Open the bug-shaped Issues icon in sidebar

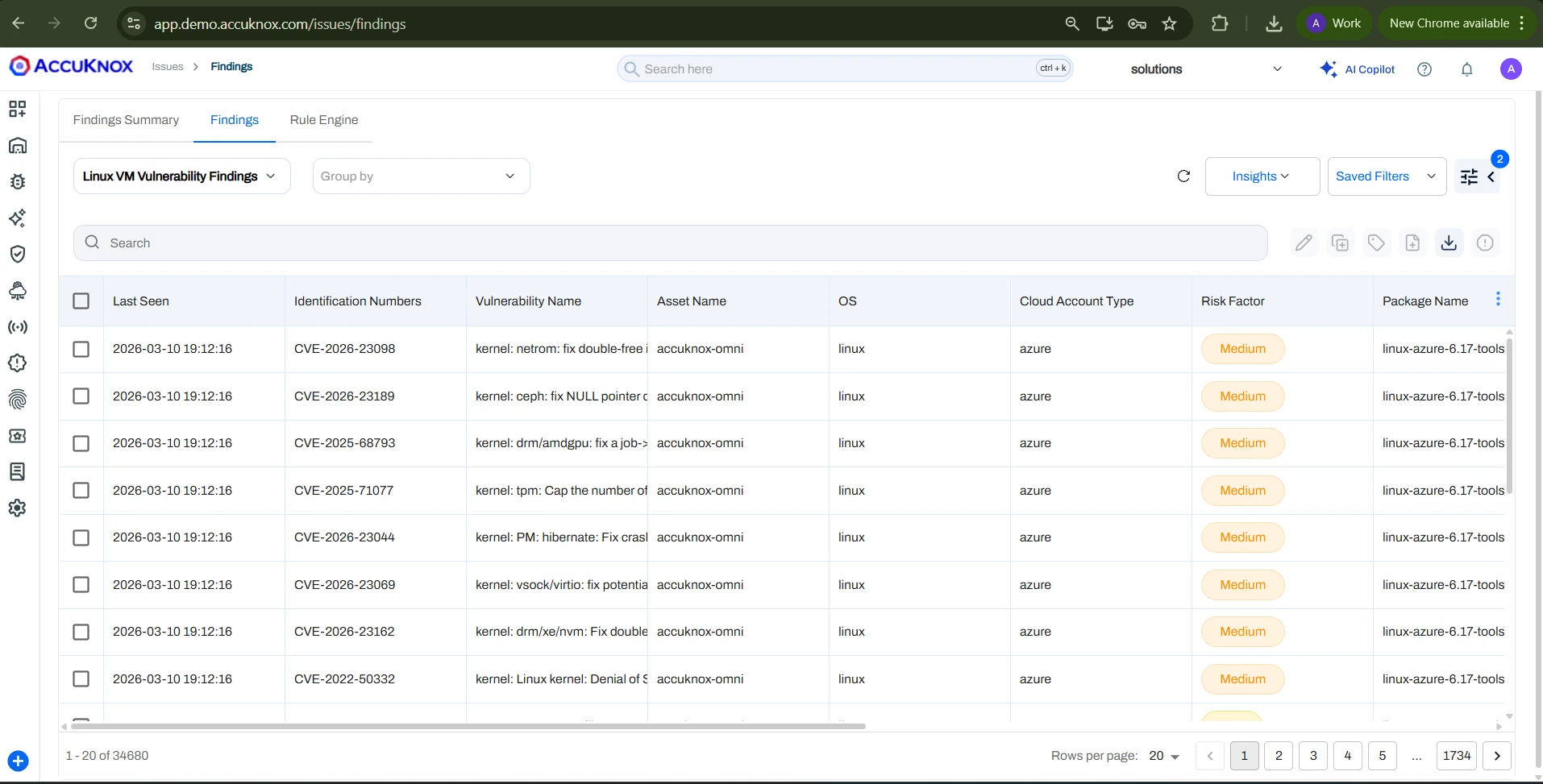17,181
